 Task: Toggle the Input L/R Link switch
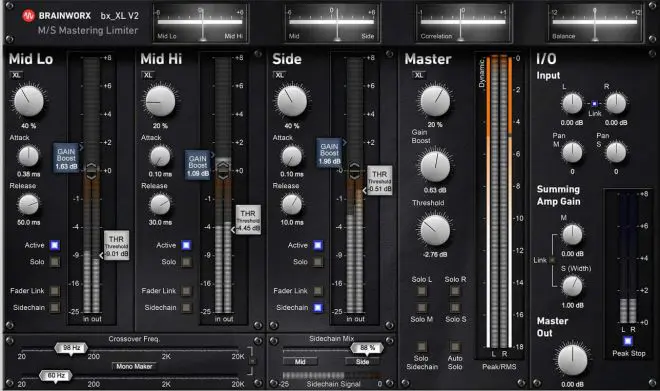(x=594, y=104)
